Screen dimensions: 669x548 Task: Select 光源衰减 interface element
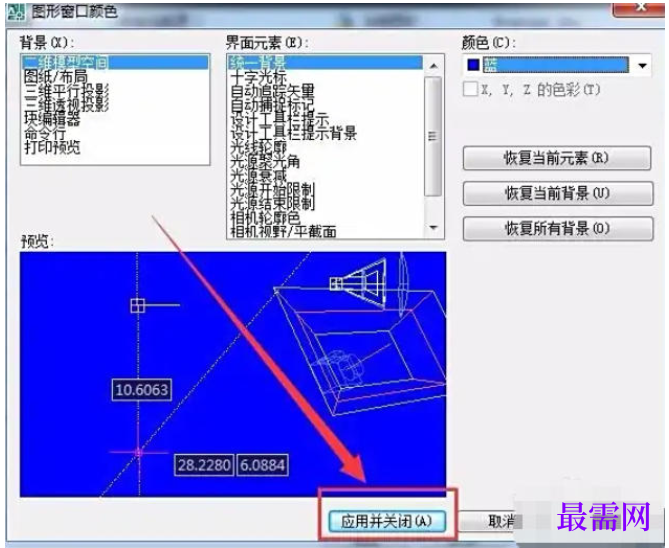259,175
